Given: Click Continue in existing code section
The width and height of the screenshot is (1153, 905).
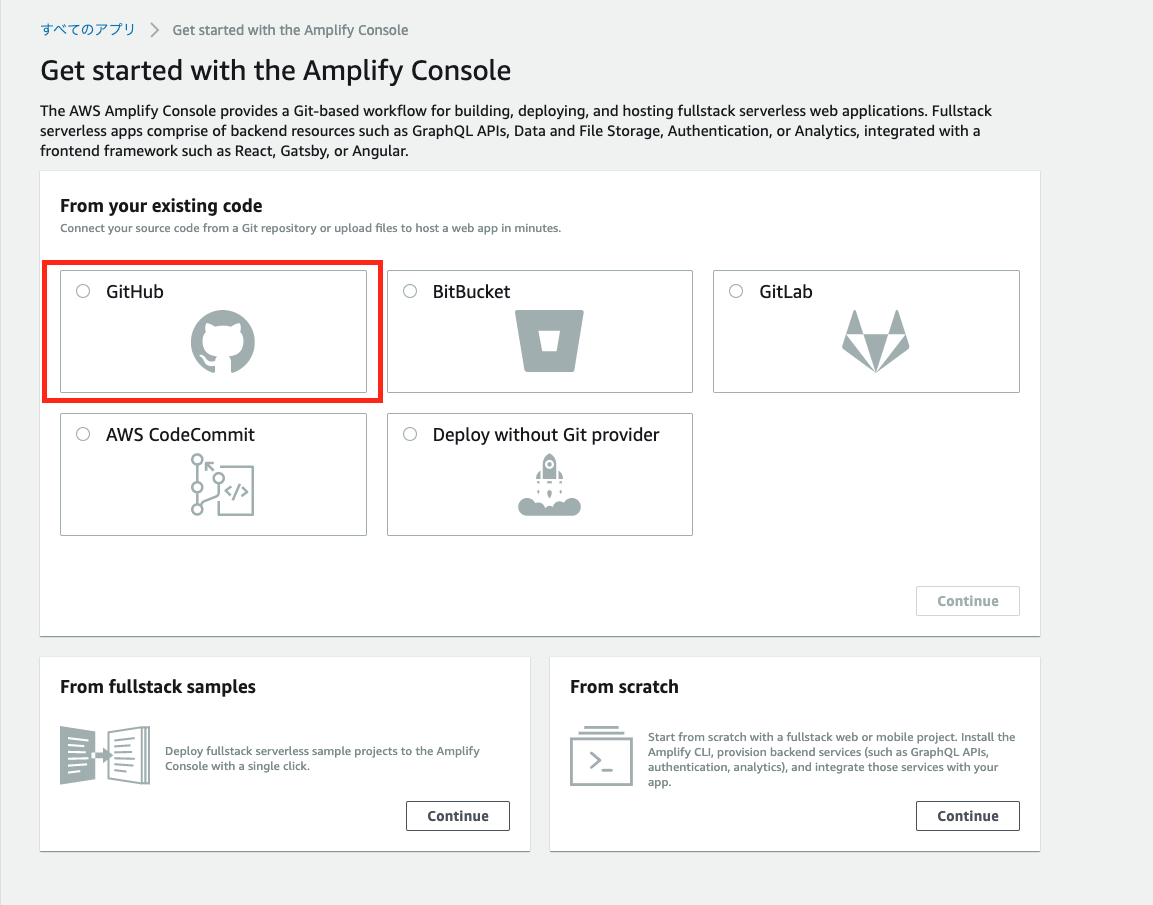Looking at the screenshot, I should click(968, 601).
